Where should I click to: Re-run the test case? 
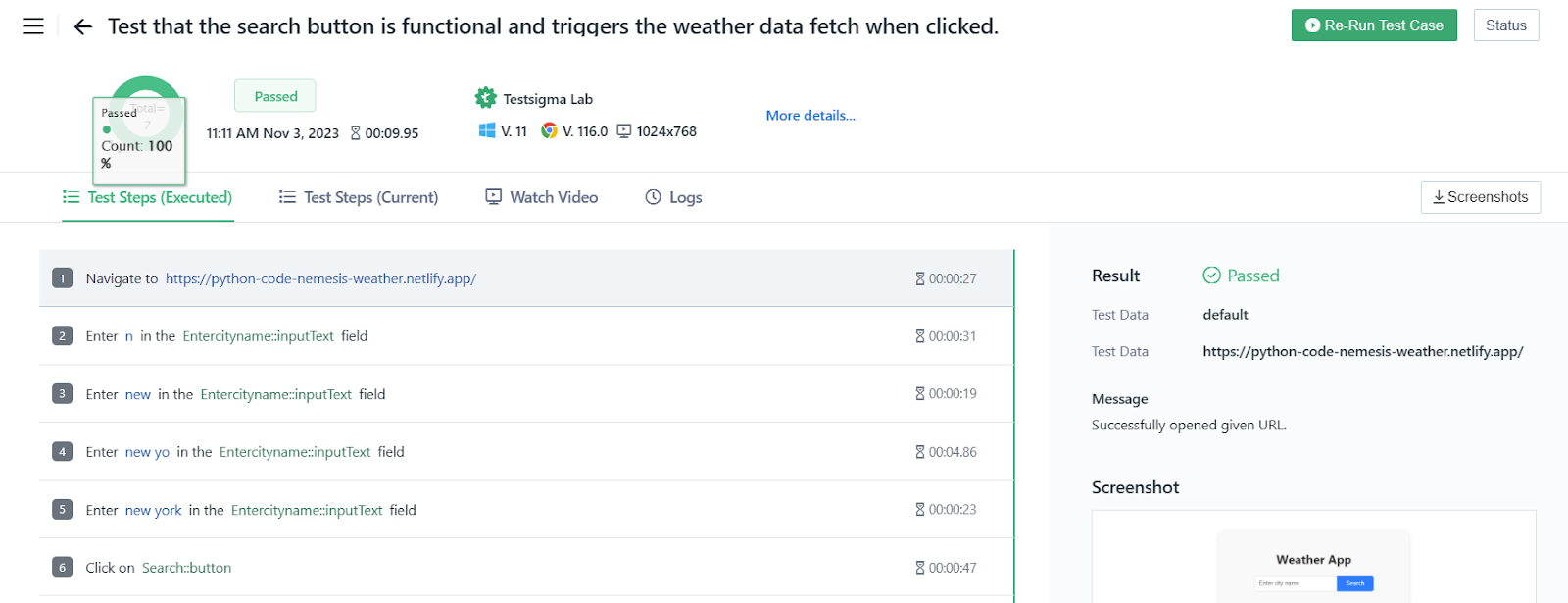coord(1374,25)
